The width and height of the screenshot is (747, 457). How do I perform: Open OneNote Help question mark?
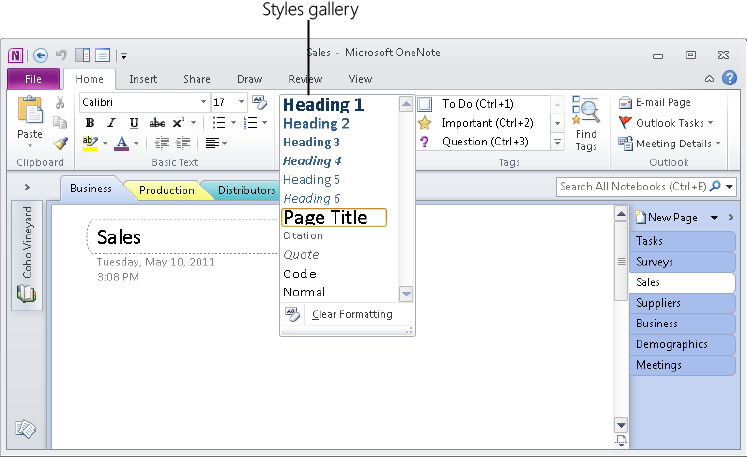[729, 78]
